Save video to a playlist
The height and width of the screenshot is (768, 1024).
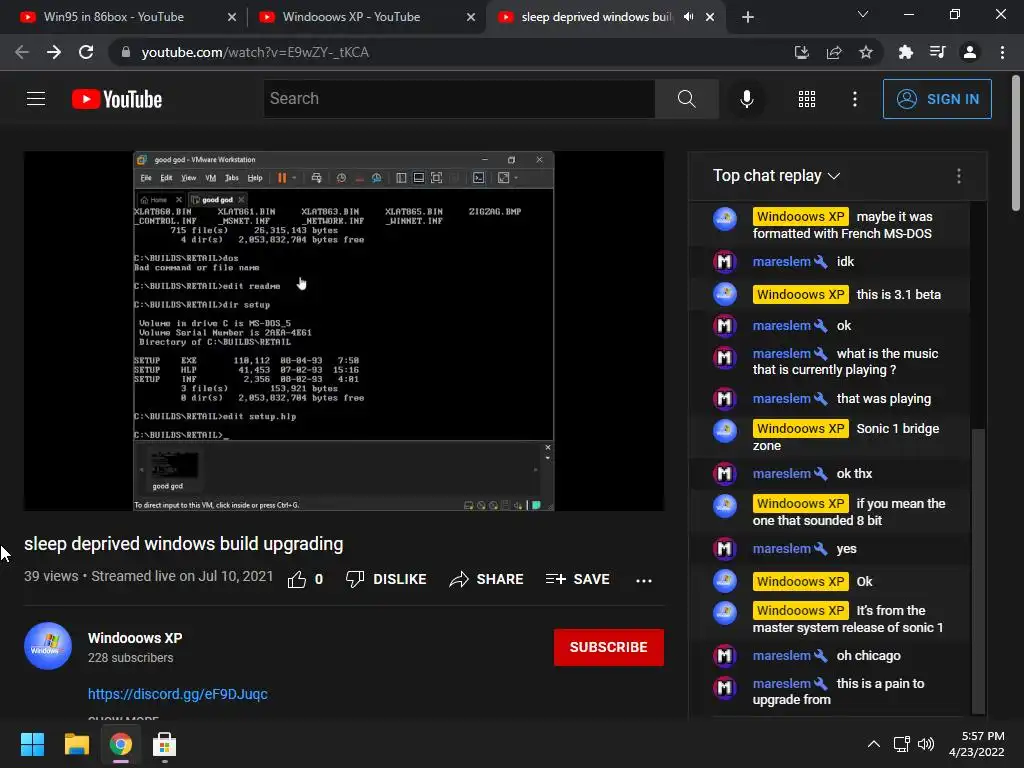[577, 579]
